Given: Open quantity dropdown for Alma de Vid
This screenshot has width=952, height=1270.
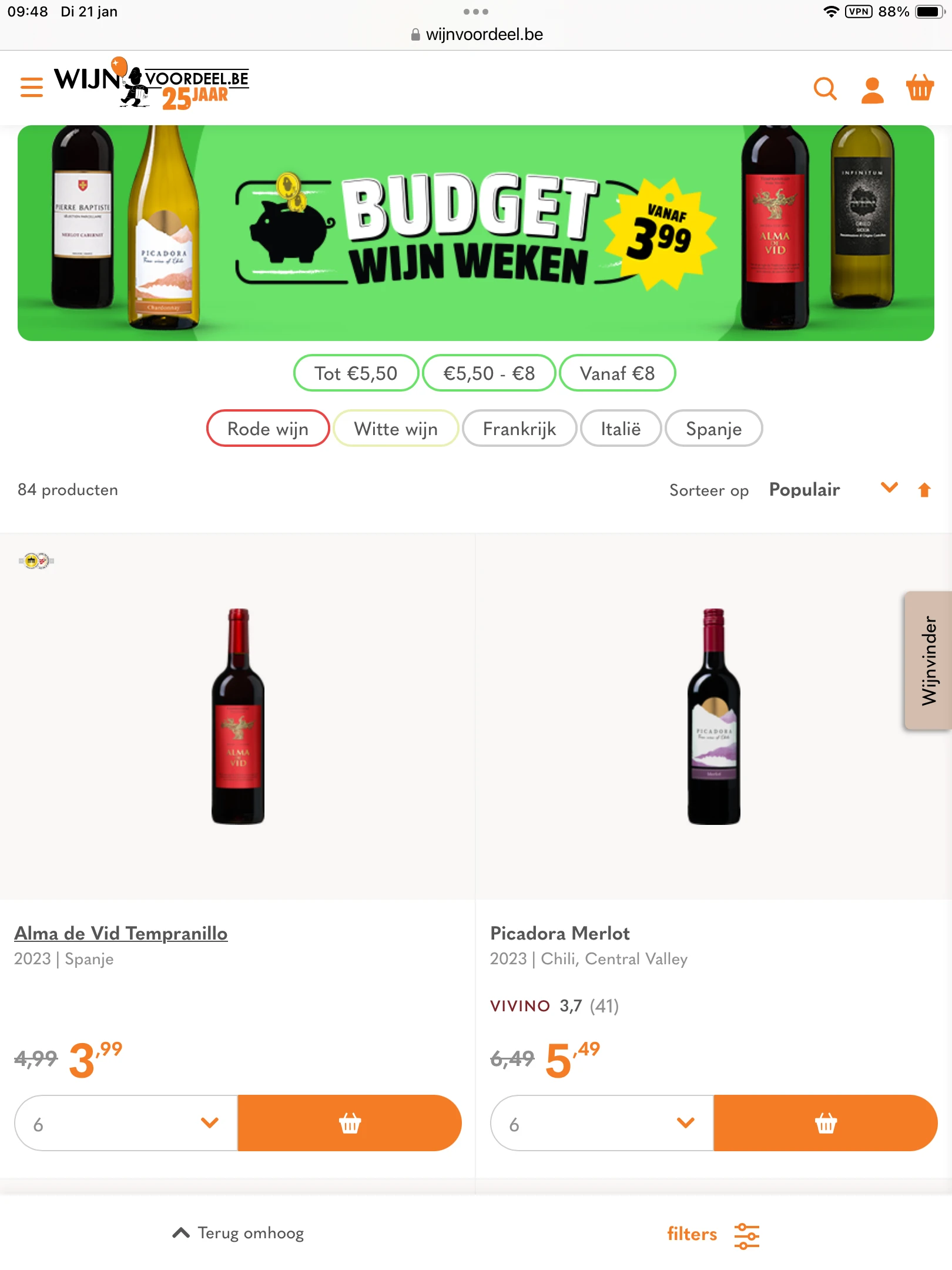Looking at the screenshot, I should [x=126, y=1123].
